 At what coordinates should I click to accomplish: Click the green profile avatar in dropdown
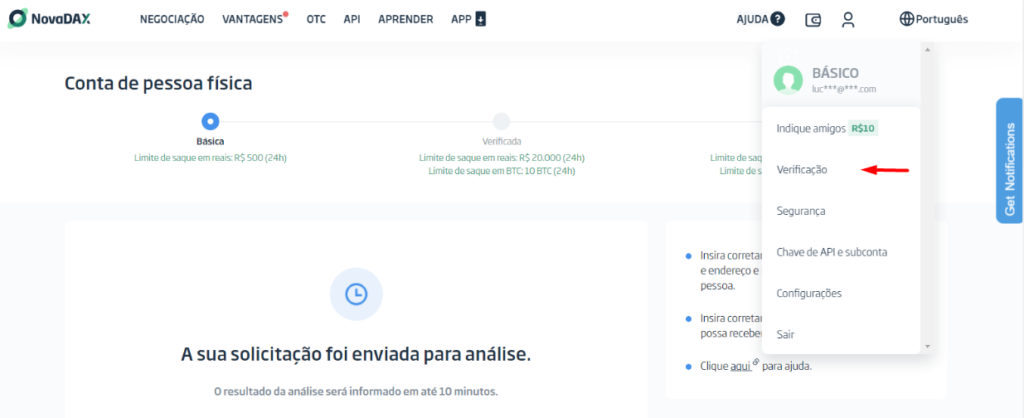point(789,79)
